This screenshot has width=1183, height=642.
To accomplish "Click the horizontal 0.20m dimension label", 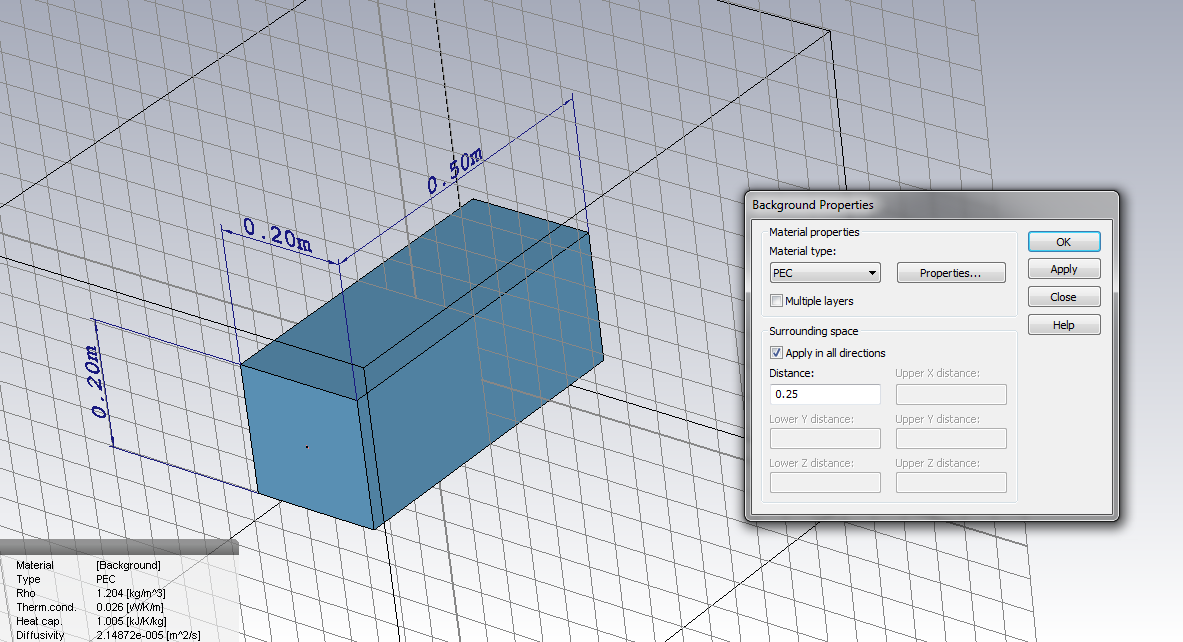I will point(277,235).
